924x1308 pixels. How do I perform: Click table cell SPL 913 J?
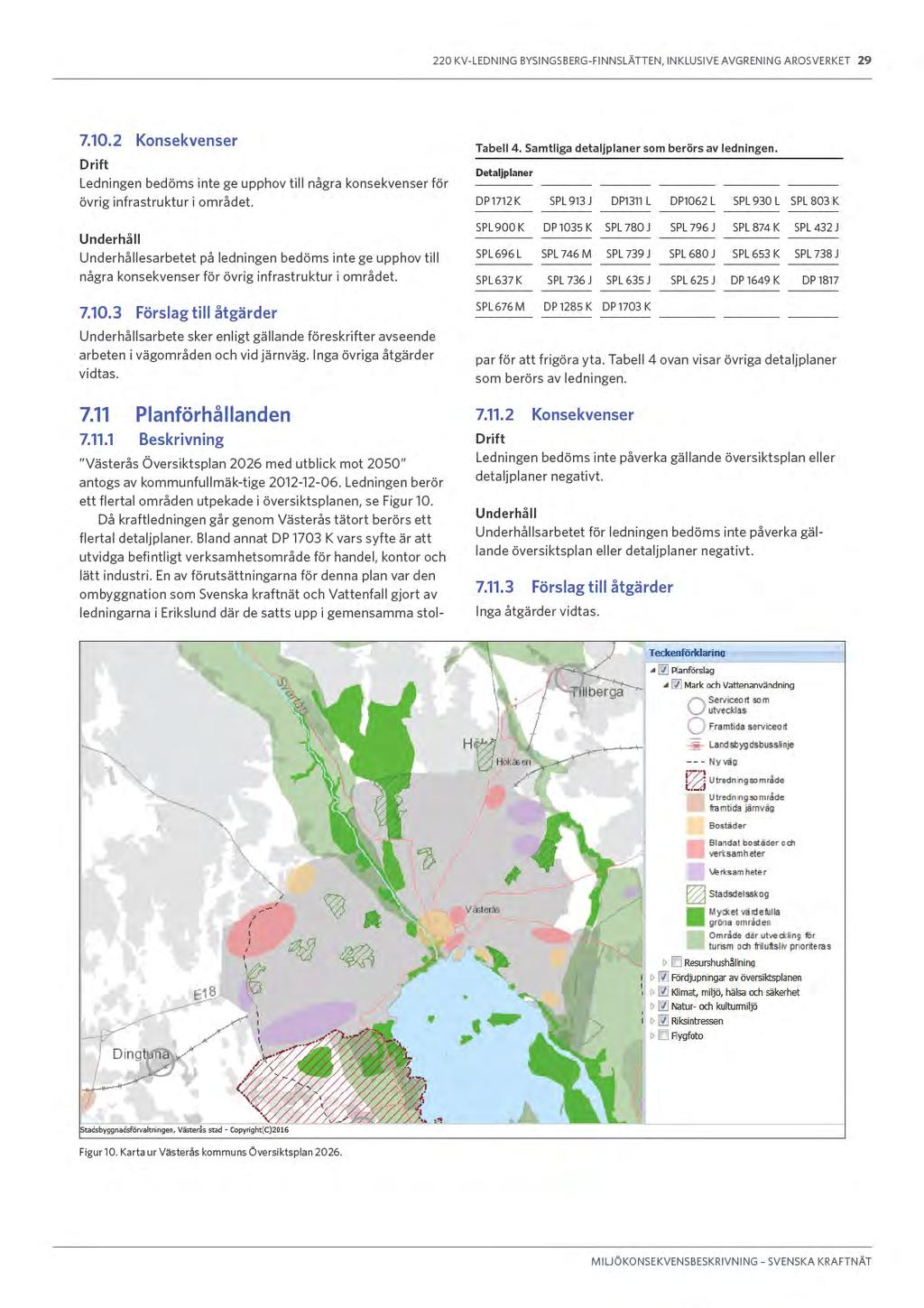click(x=570, y=201)
